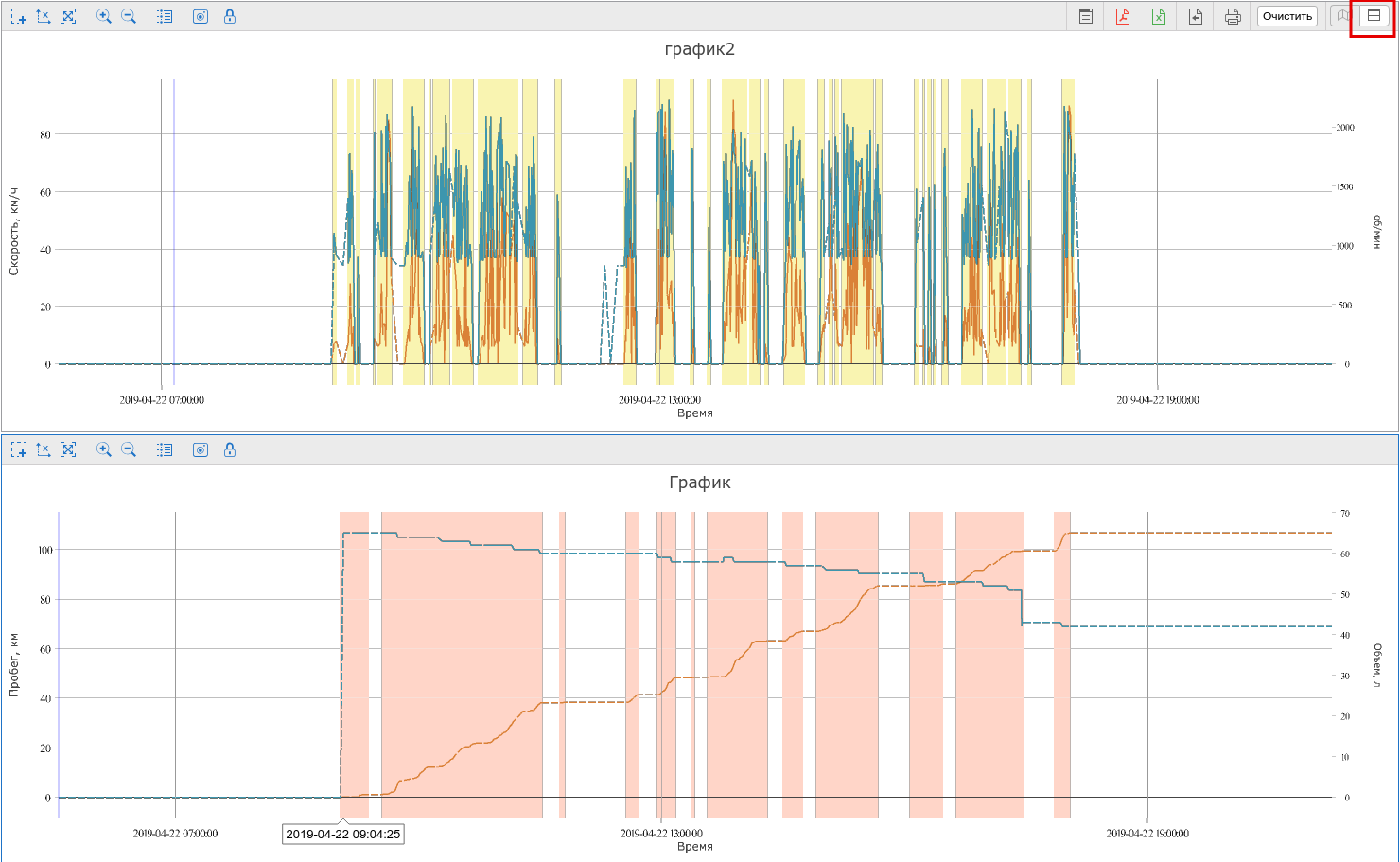Click the Очистить button
This screenshot has width=1400, height=862.
1286,16
